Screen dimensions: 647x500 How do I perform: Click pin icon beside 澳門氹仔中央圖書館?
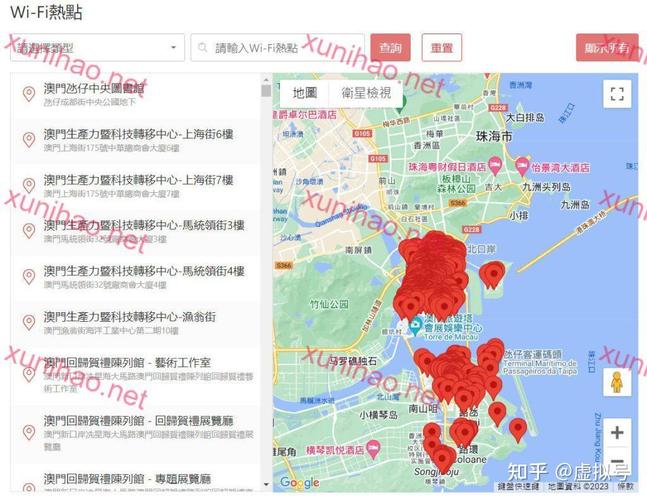[x=28, y=94]
